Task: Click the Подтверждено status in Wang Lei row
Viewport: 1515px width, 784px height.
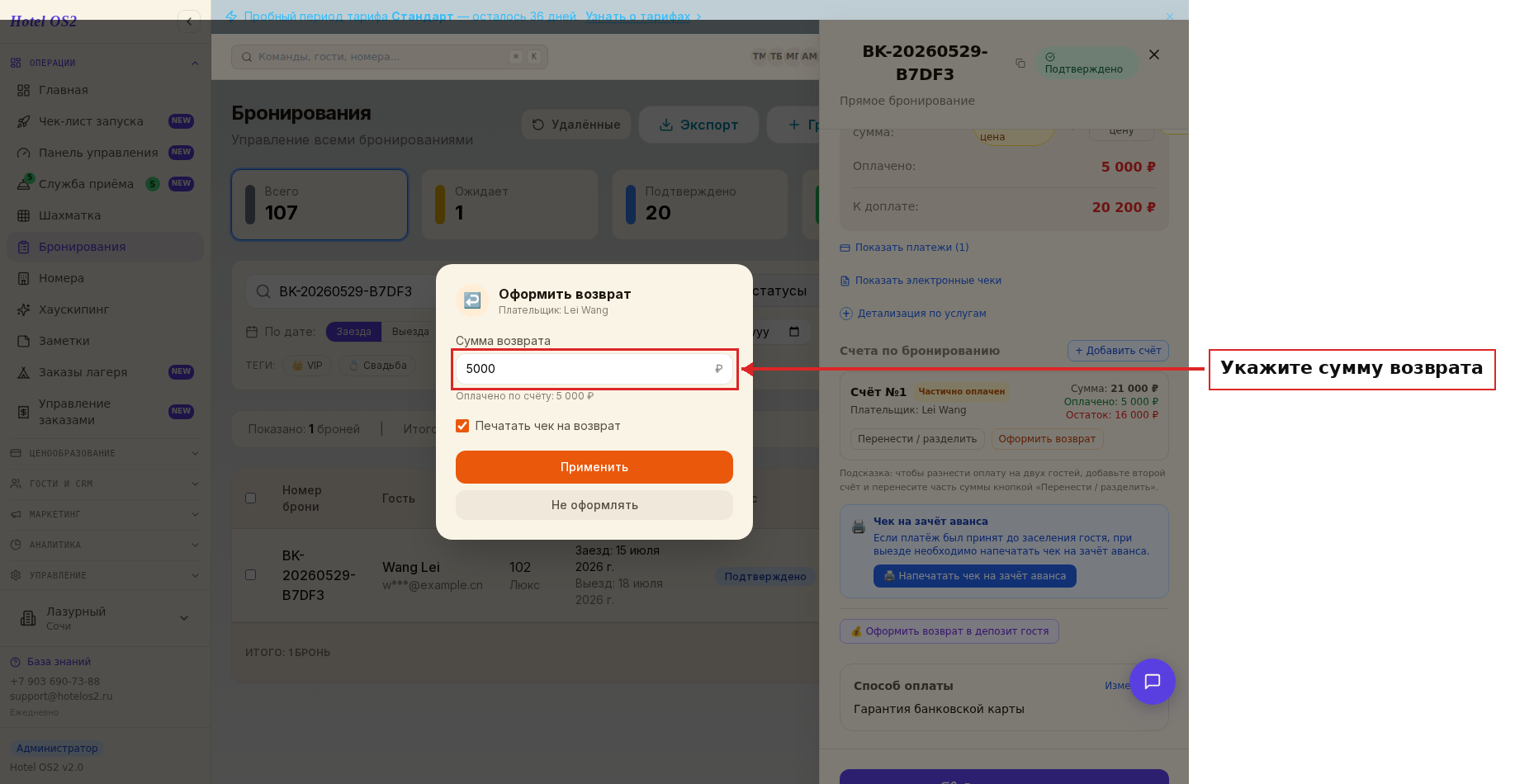Action: tap(765, 577)
